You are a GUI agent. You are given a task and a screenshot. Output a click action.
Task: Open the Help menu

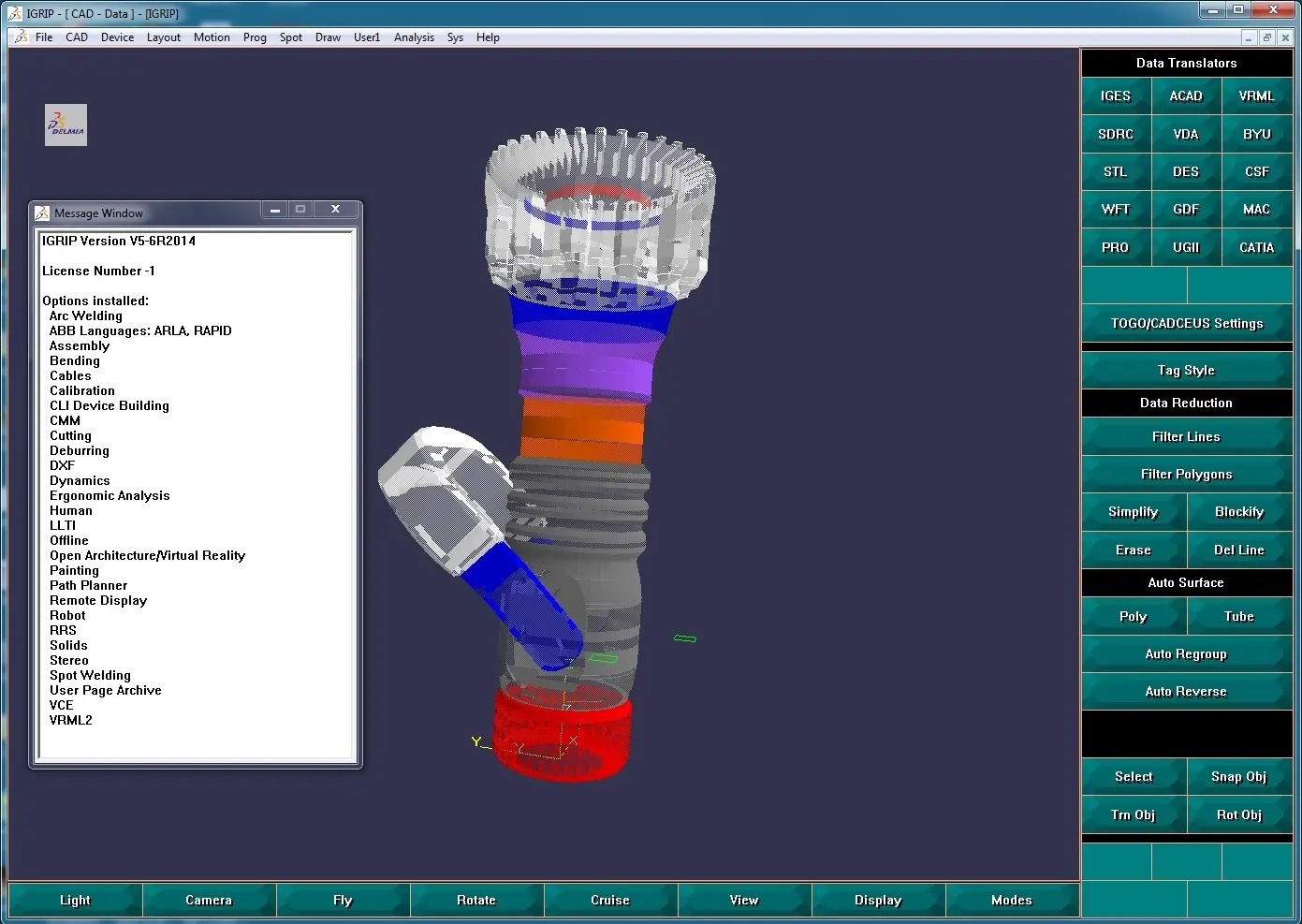tap(488, 37)
